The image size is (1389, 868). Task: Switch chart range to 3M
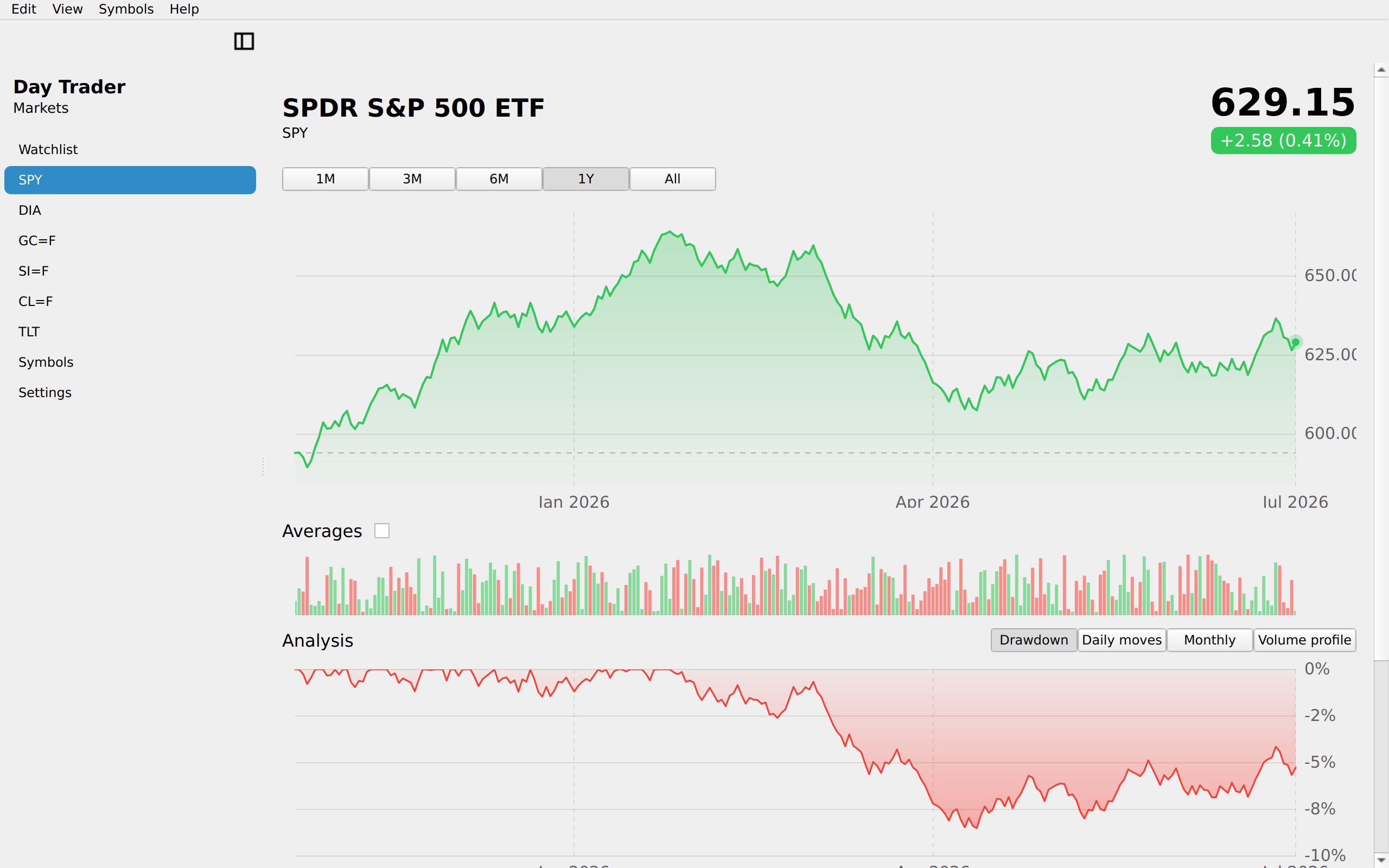coord(412,179)
